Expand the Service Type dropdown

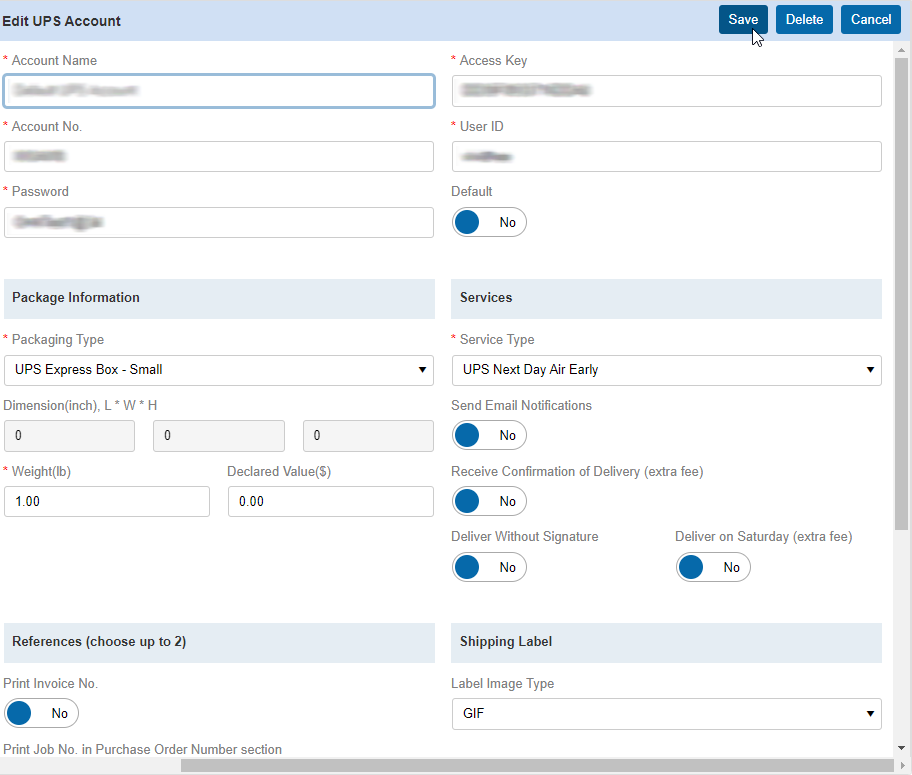click(666, 370)
